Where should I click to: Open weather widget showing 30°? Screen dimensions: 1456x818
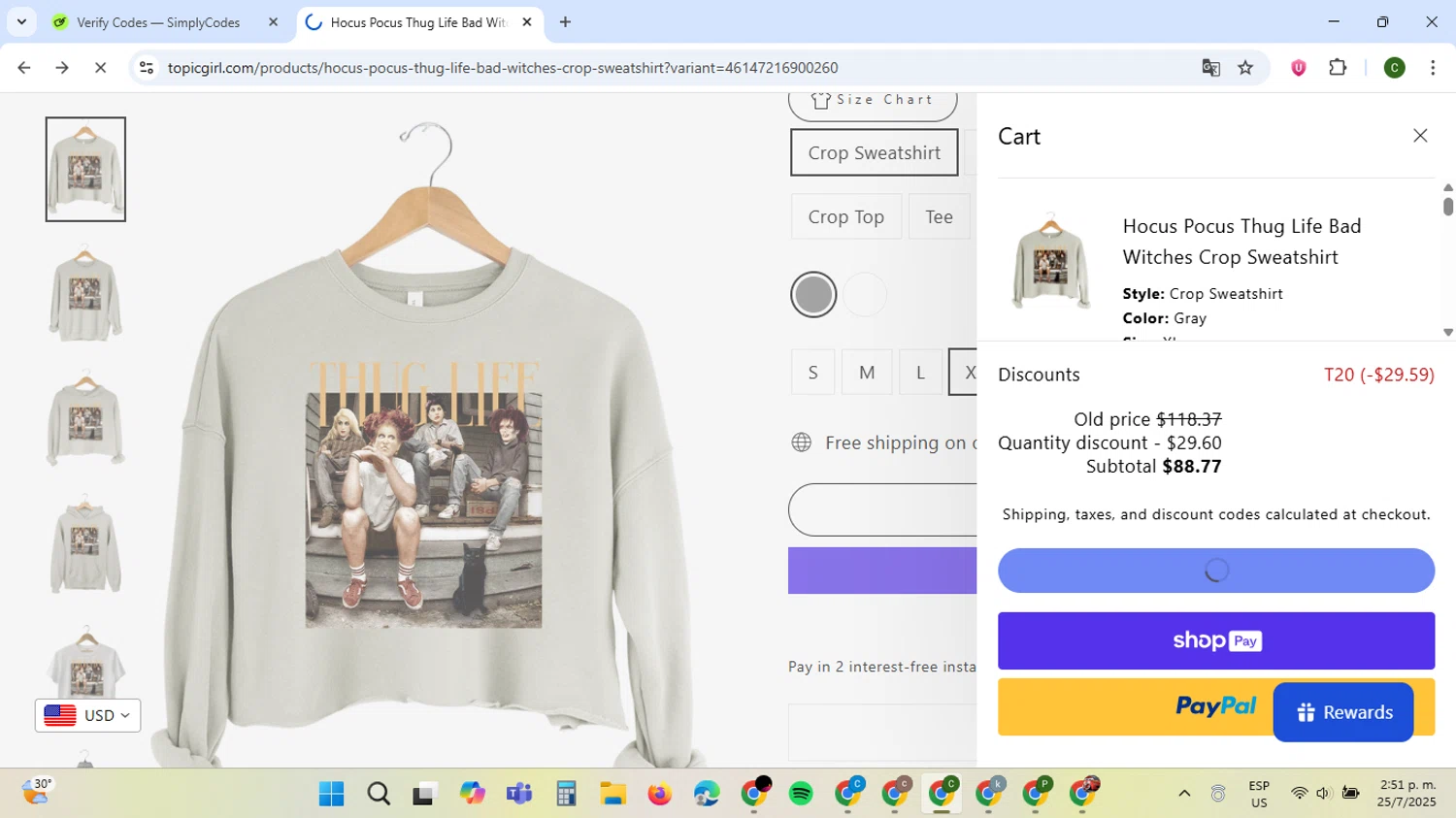pos(36,793)
